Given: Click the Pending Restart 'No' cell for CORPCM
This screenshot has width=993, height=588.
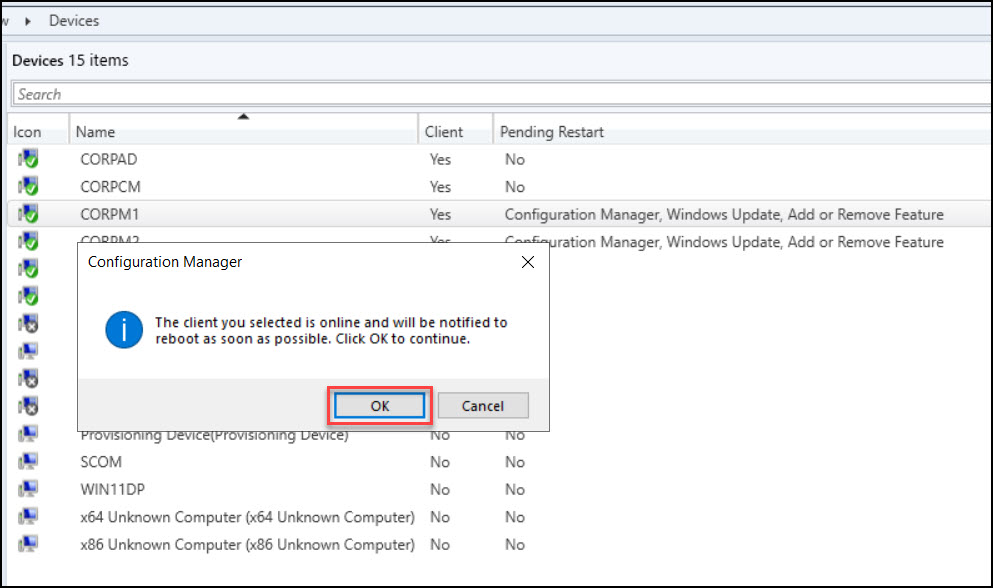Looking at the screenshot, I should (x=515, y=187).
